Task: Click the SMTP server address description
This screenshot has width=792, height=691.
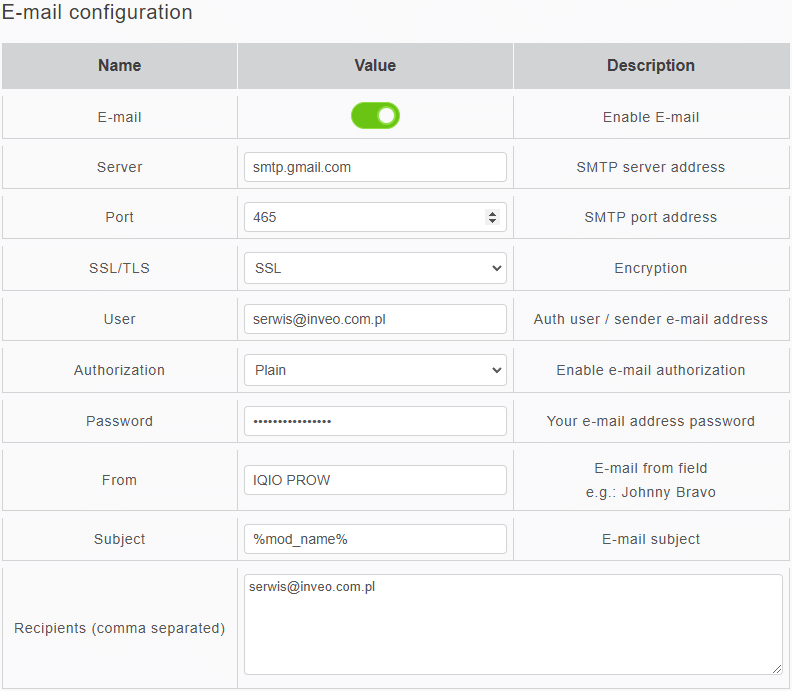Action: tap(651, 167)
